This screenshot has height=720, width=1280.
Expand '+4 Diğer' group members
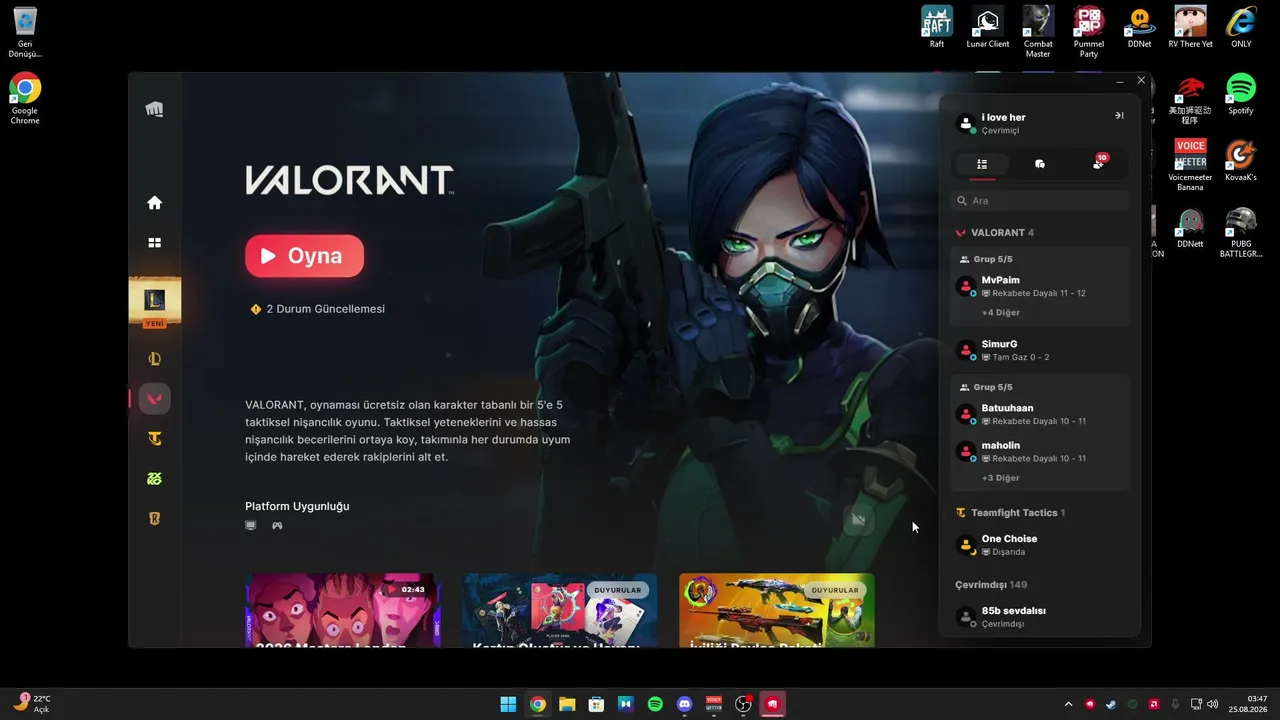point(1001,313)
